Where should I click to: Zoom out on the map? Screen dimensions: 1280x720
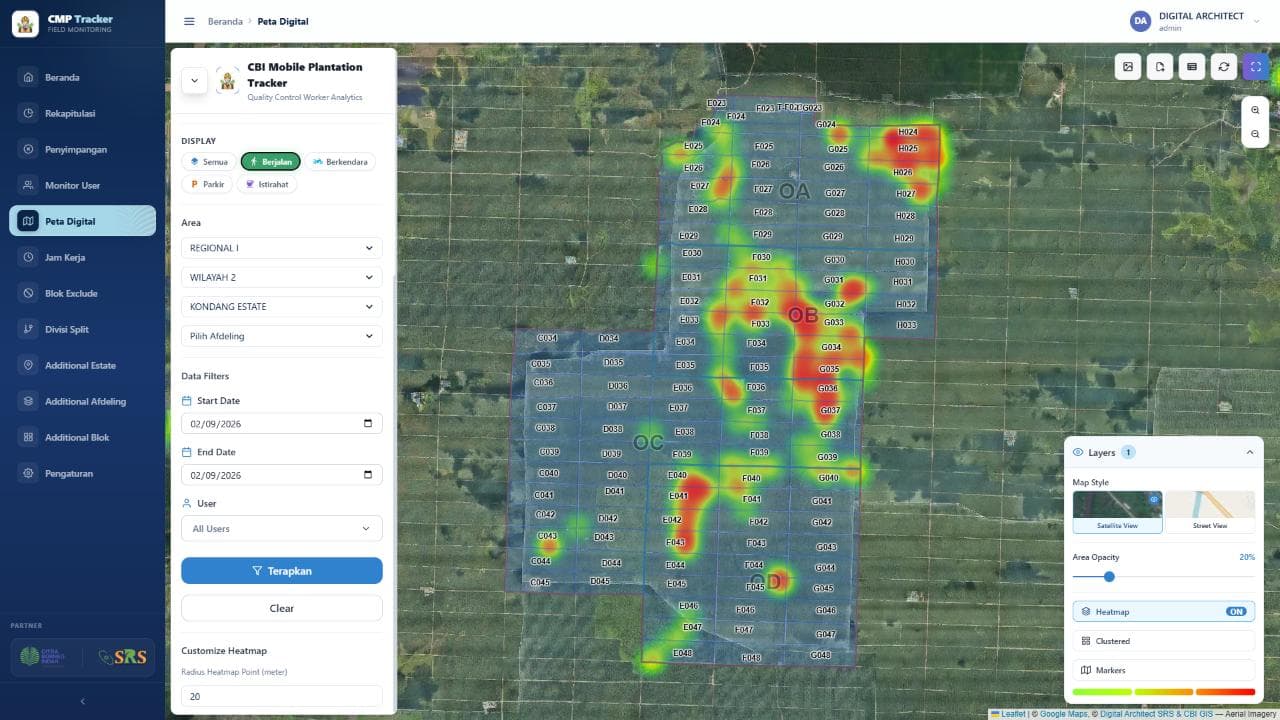point(1255,134)
